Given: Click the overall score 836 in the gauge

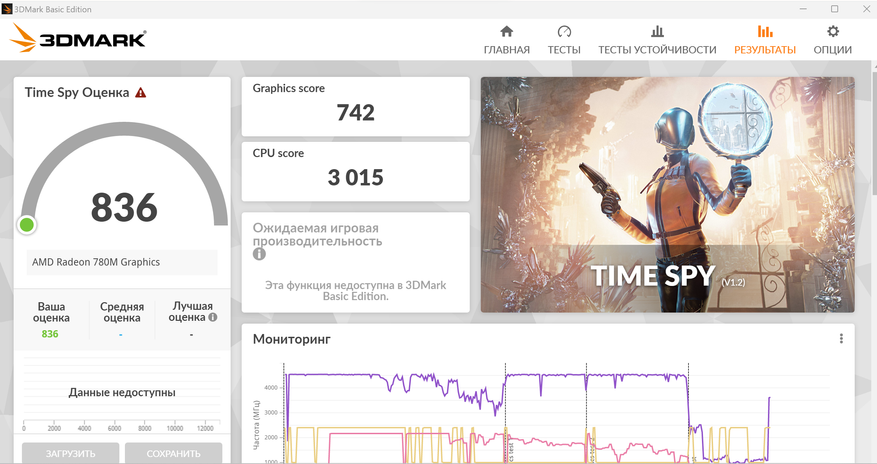Looking at the screenshot, I should (x=124, y=207).
